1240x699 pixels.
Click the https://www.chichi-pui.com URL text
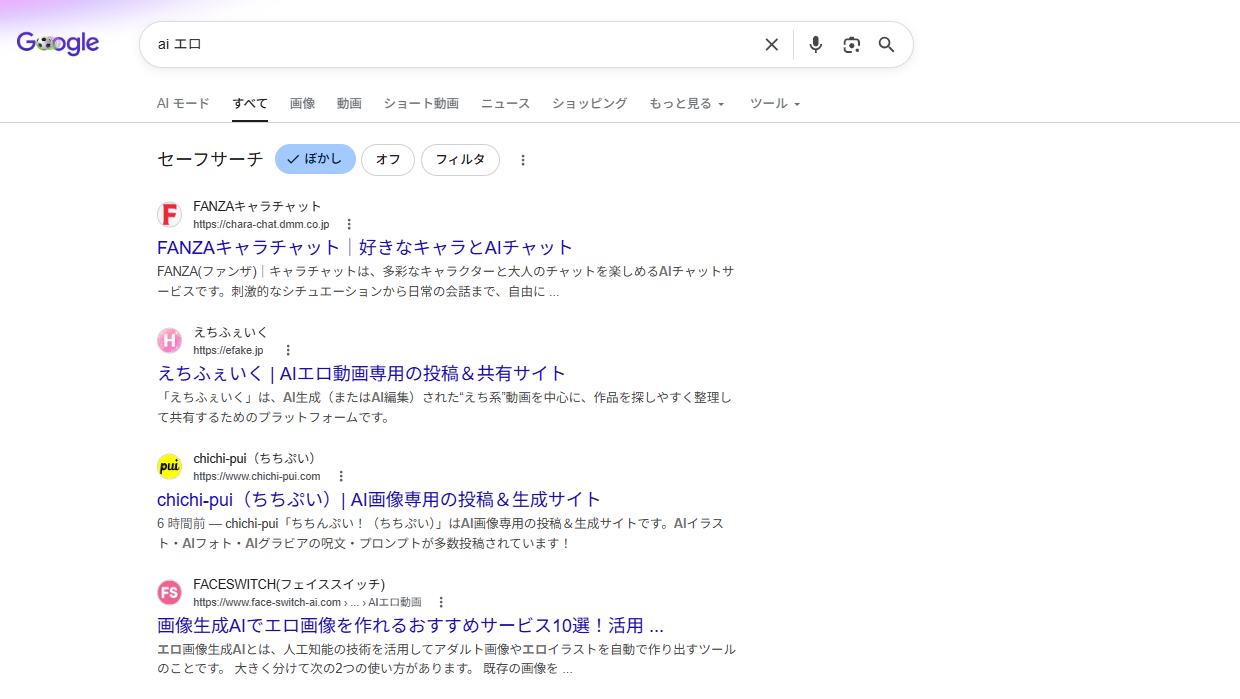click(257, 477)
